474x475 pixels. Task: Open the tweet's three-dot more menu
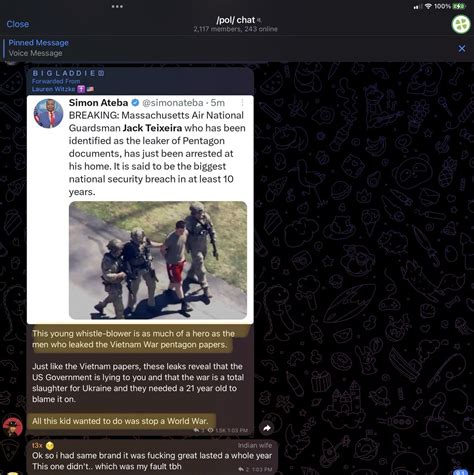[243, 103]
